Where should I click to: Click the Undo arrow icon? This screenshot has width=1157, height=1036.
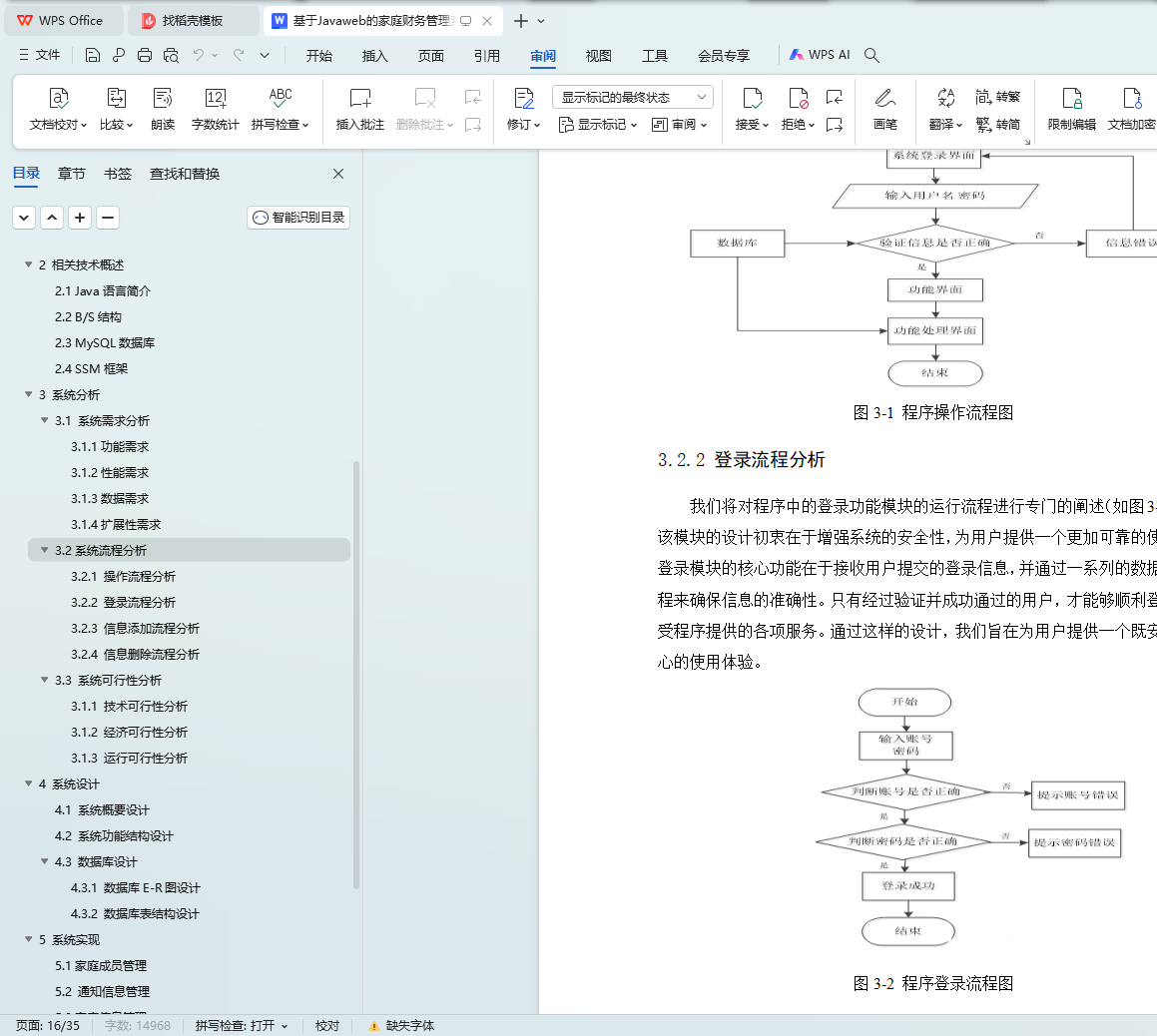click(x=198, y=55)
